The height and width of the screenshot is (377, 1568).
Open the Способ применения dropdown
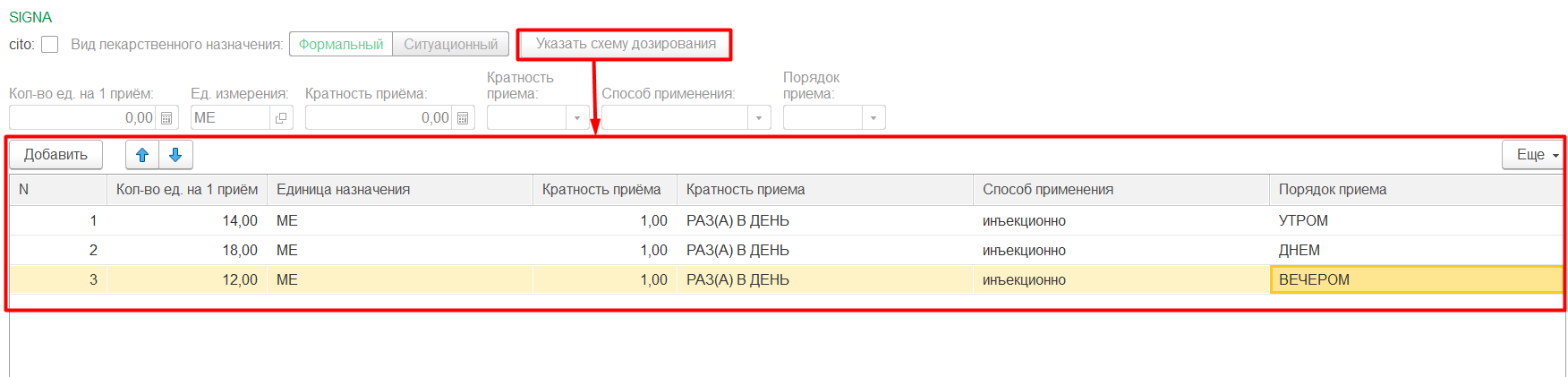click(x=759, y=118)
